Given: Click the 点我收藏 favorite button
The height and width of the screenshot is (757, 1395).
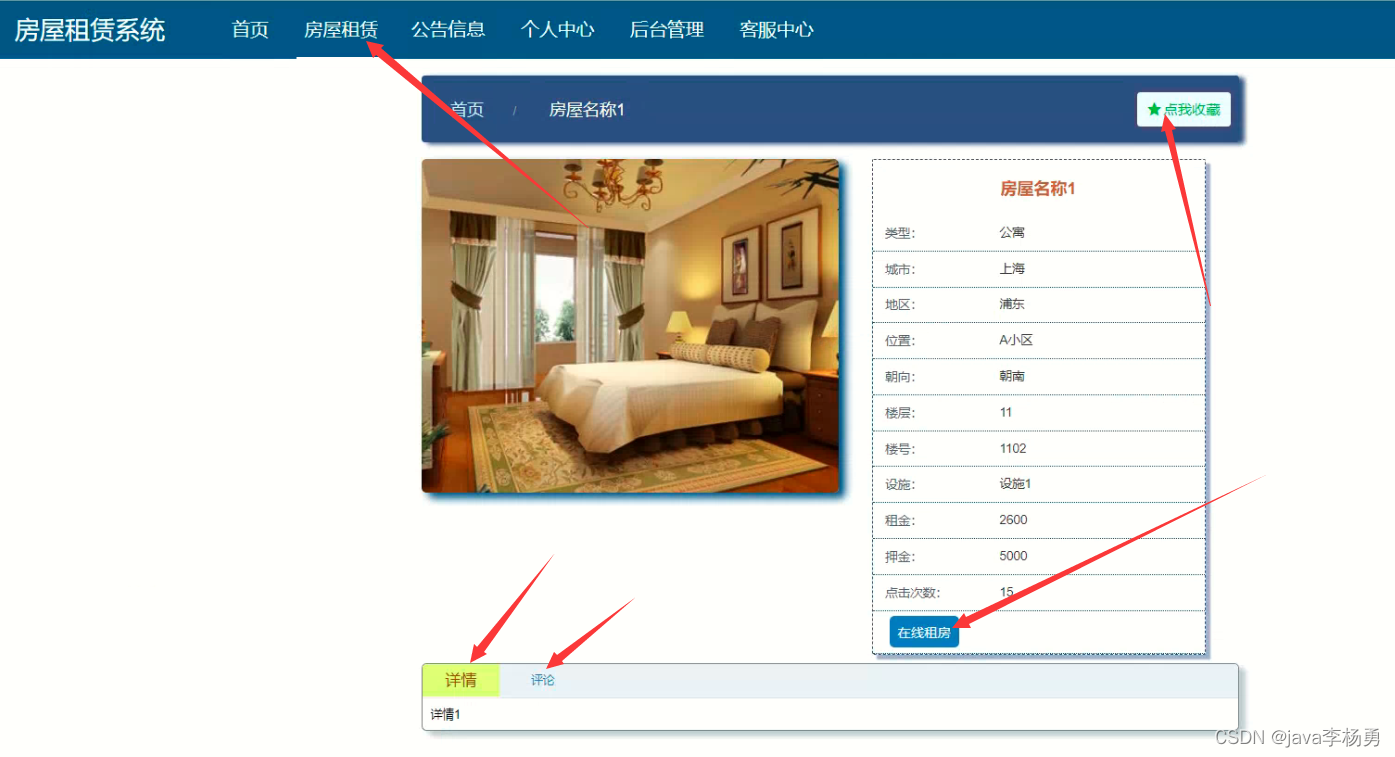Looking at the screenshot, I should coord(1184,110).
